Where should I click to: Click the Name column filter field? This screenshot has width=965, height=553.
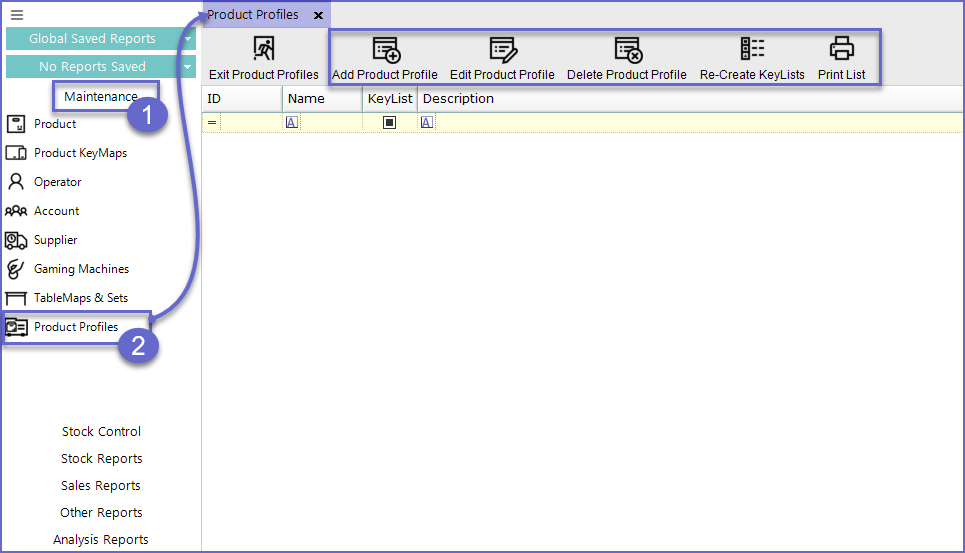[x=330, y=122]
